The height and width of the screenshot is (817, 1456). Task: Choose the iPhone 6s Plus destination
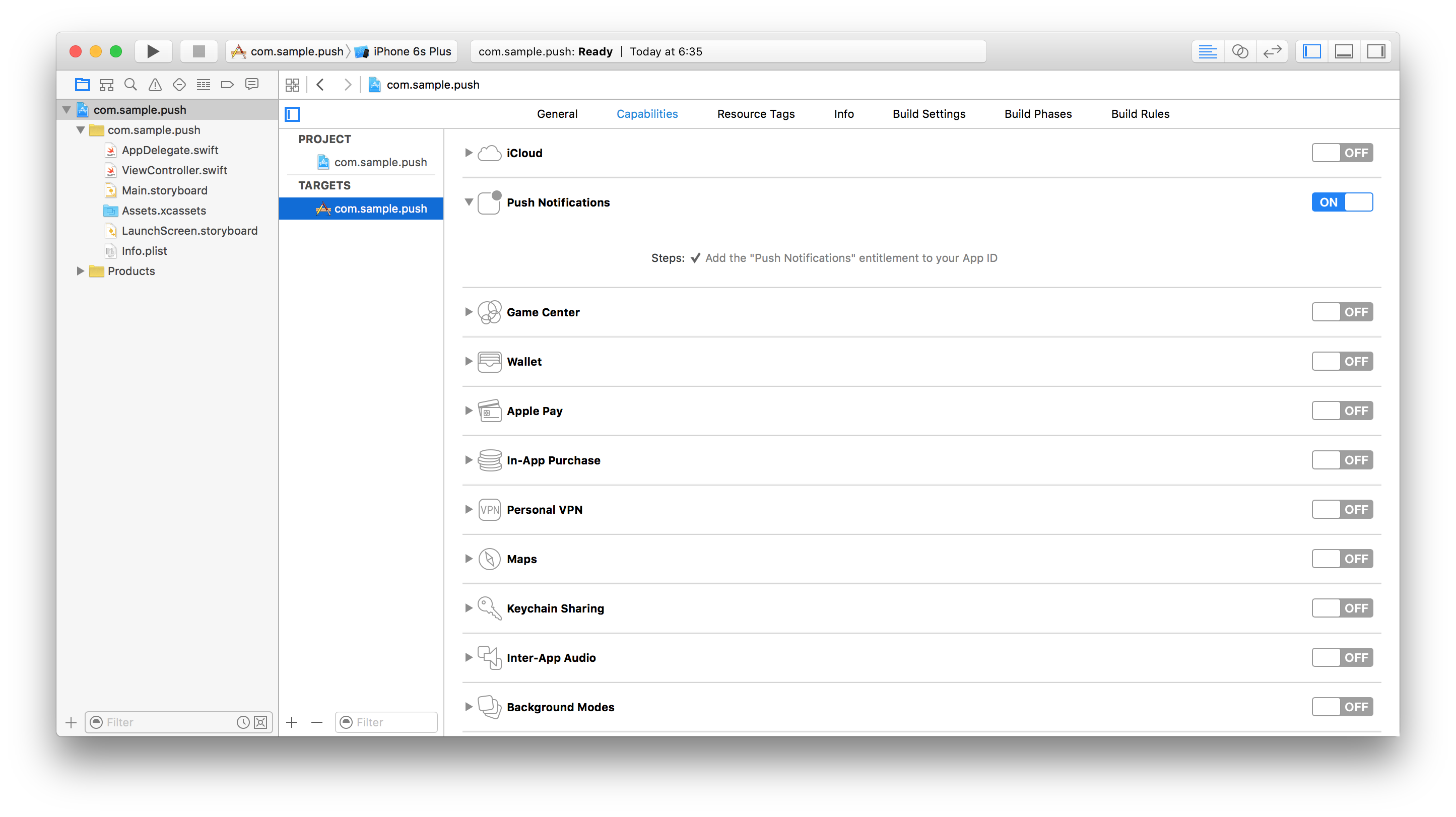(412, 51)
